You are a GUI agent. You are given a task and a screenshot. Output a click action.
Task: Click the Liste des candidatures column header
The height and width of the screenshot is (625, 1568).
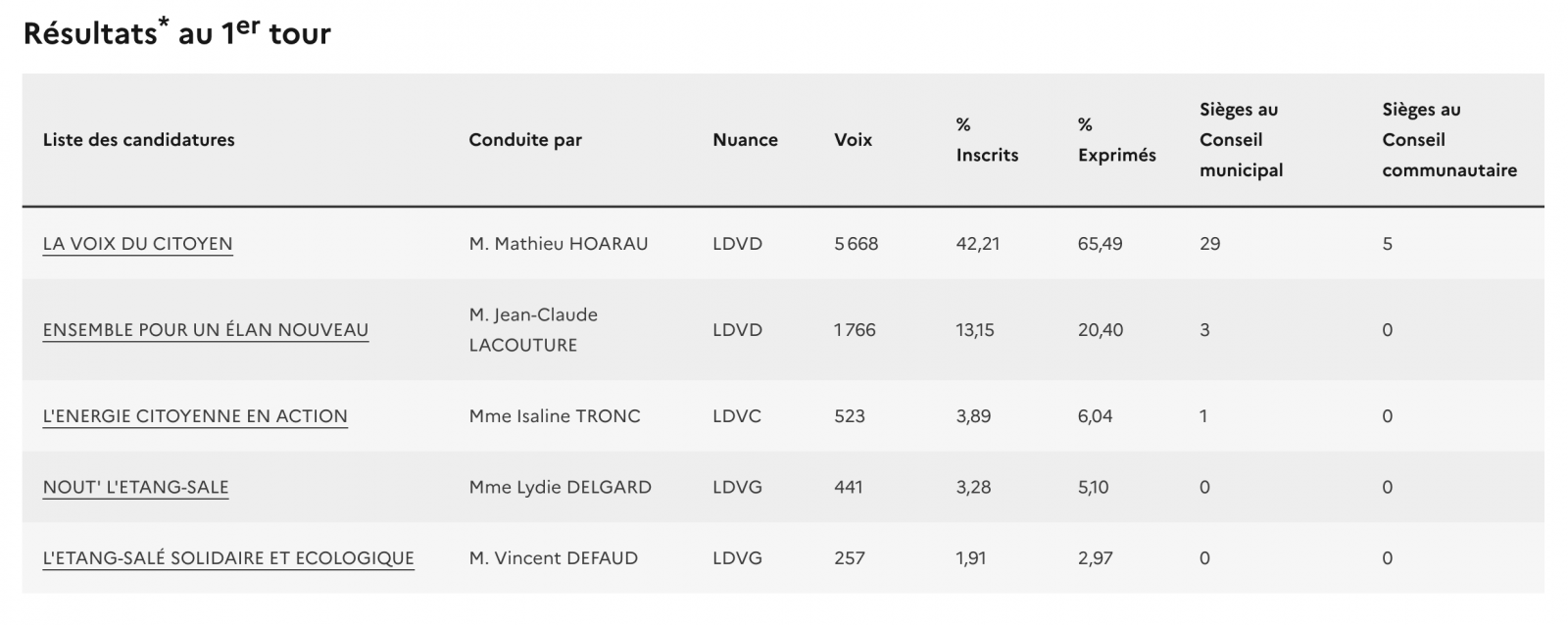tap(139, 140)
